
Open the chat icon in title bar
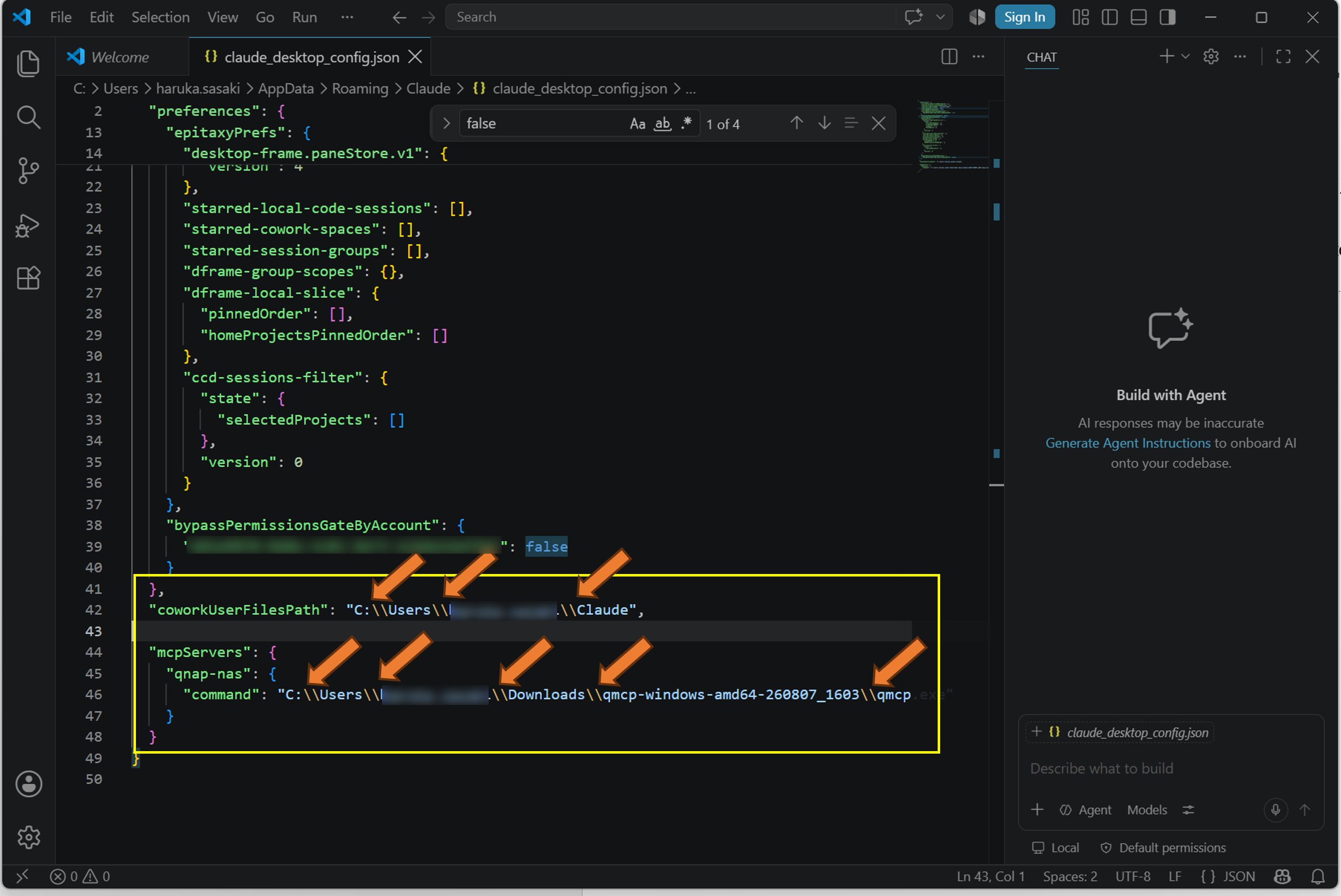(x=914, y=17)
